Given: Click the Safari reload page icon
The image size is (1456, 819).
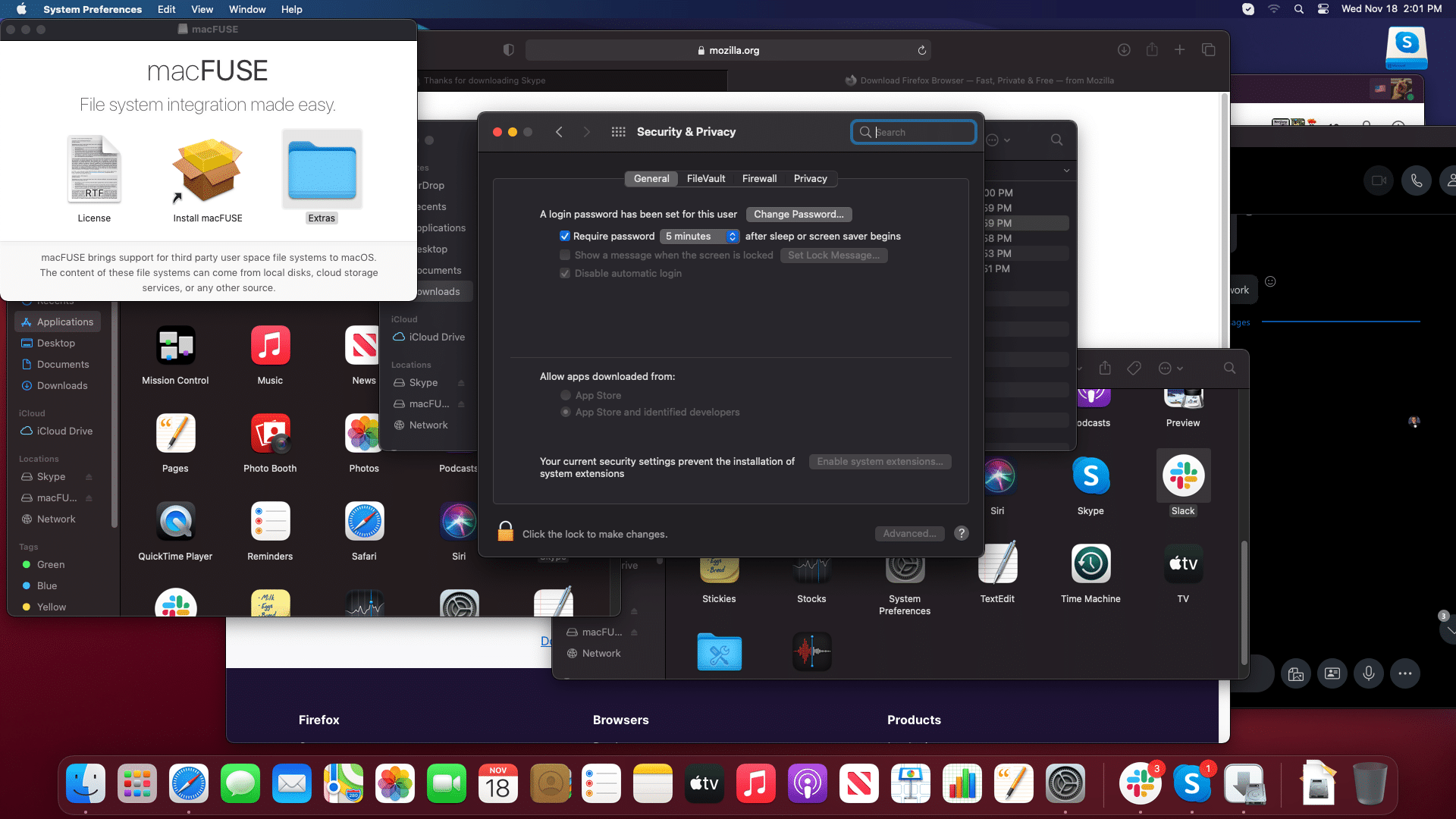Looking at the screenshot, I should (x=921, y=50).
